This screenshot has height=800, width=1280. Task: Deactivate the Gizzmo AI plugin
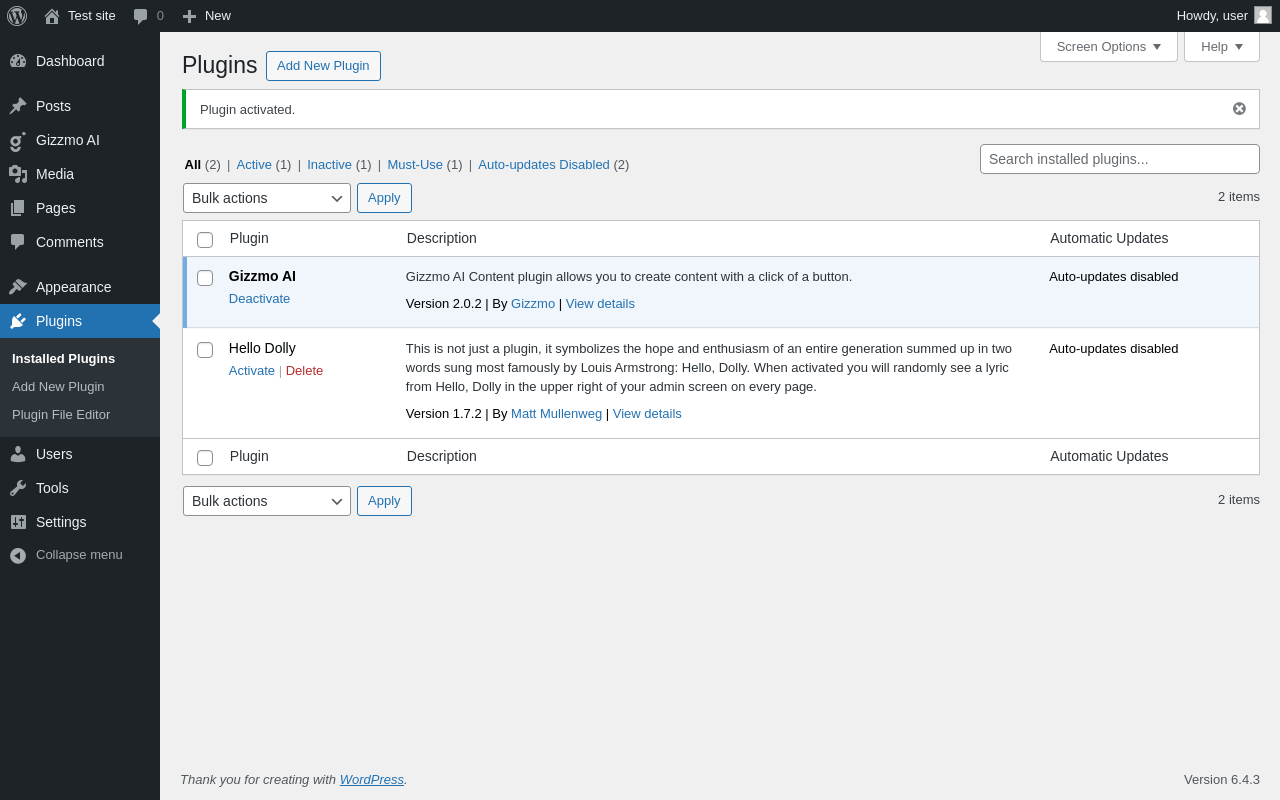259,299
